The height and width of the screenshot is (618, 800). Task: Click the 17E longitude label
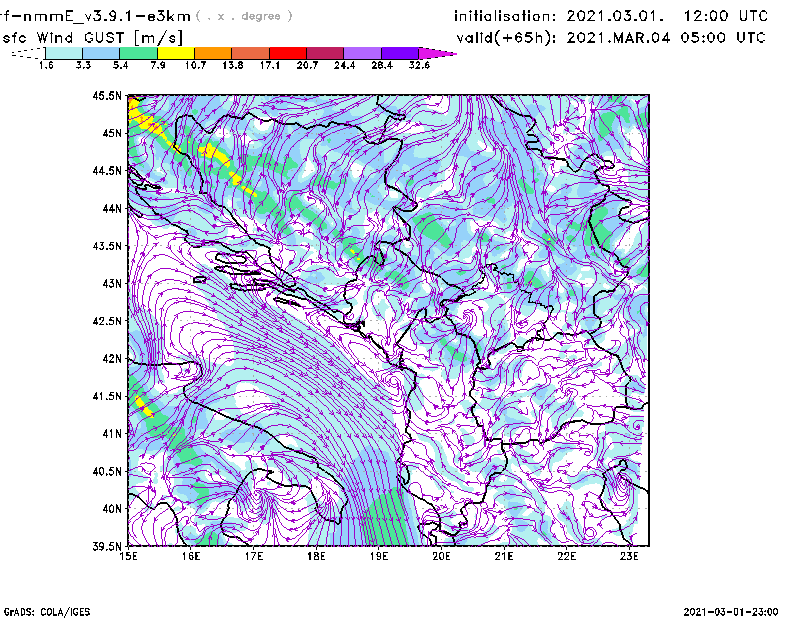[254, 556]
